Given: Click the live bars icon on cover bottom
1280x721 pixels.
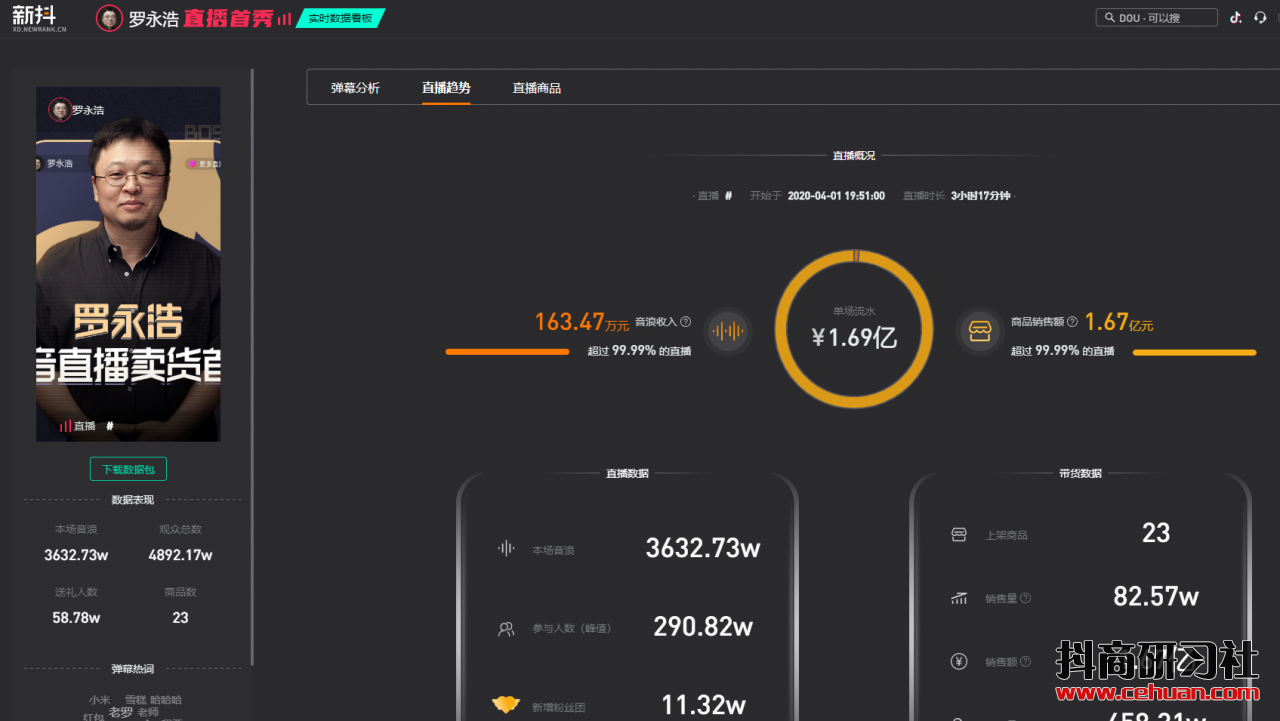Looking at the screenshot, I should tap(65, 426).
